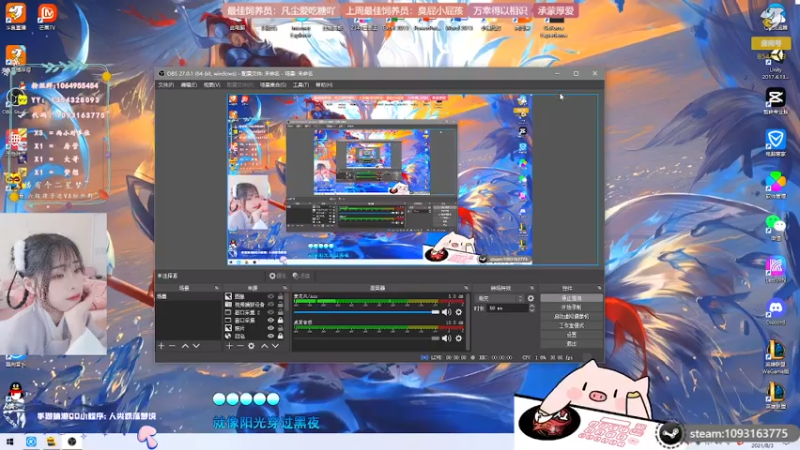The height and width of the screenshot is (450, 800).
Task: Click the 启动虚拟摄像机 virtual camera button
Action: (x=571, y=316)
